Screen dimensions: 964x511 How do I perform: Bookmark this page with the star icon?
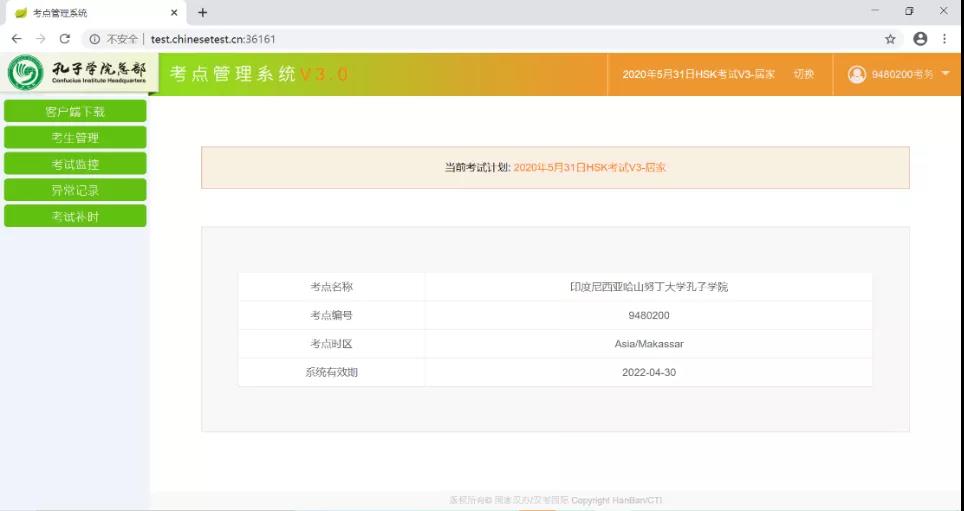890,39
